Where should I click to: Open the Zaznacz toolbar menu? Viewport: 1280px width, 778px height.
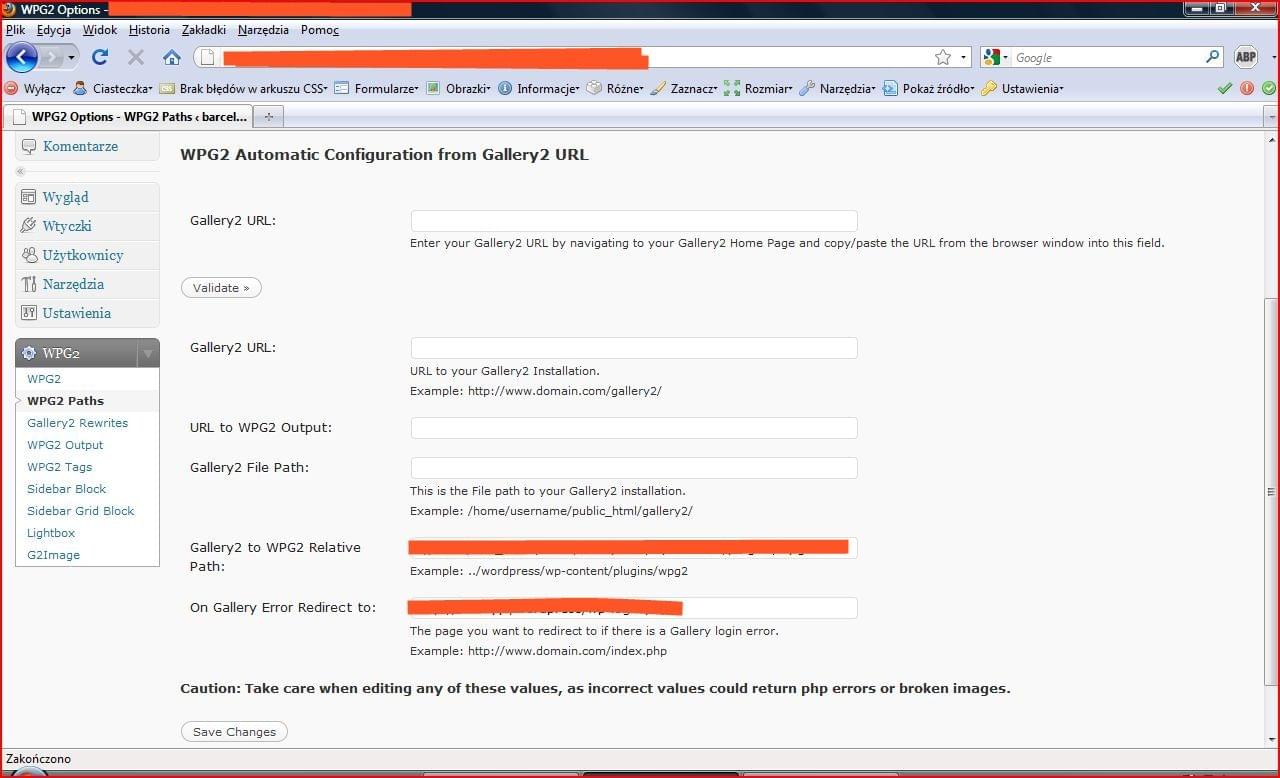(x=684, y=88)
